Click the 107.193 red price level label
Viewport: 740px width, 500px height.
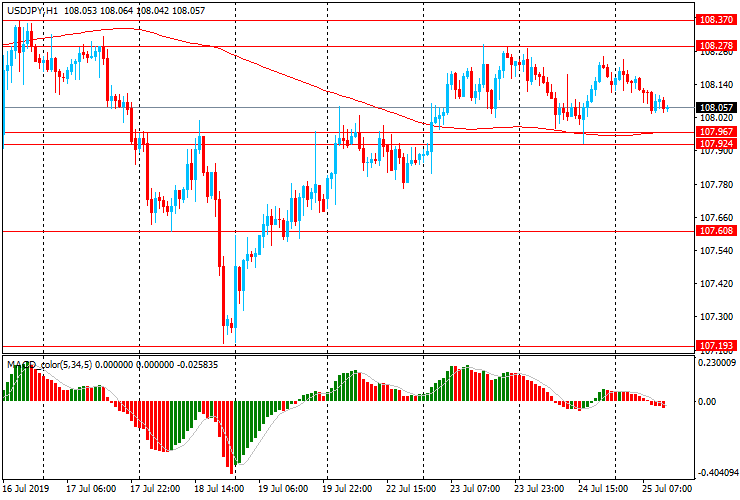[x=716, y=346]
